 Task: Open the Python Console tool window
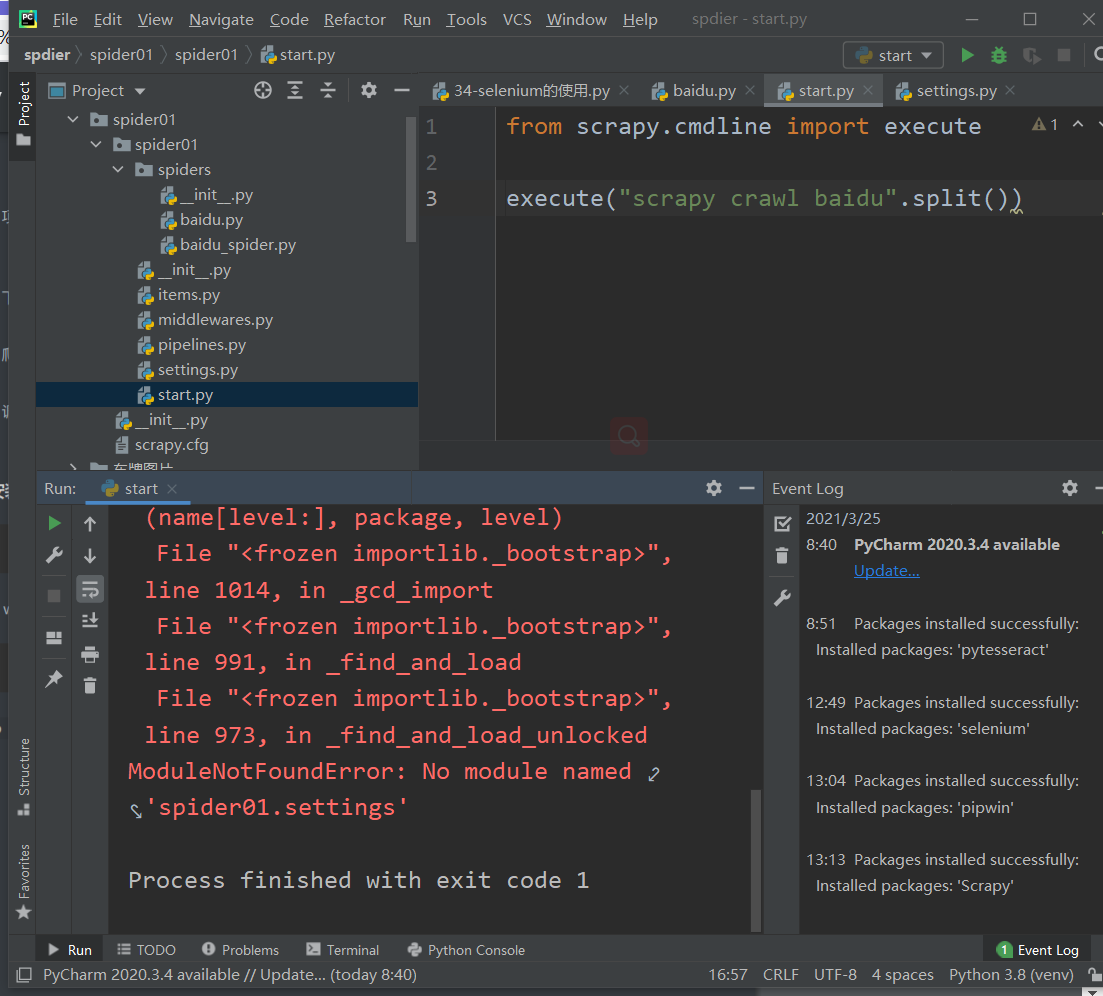tap(466, 950)
